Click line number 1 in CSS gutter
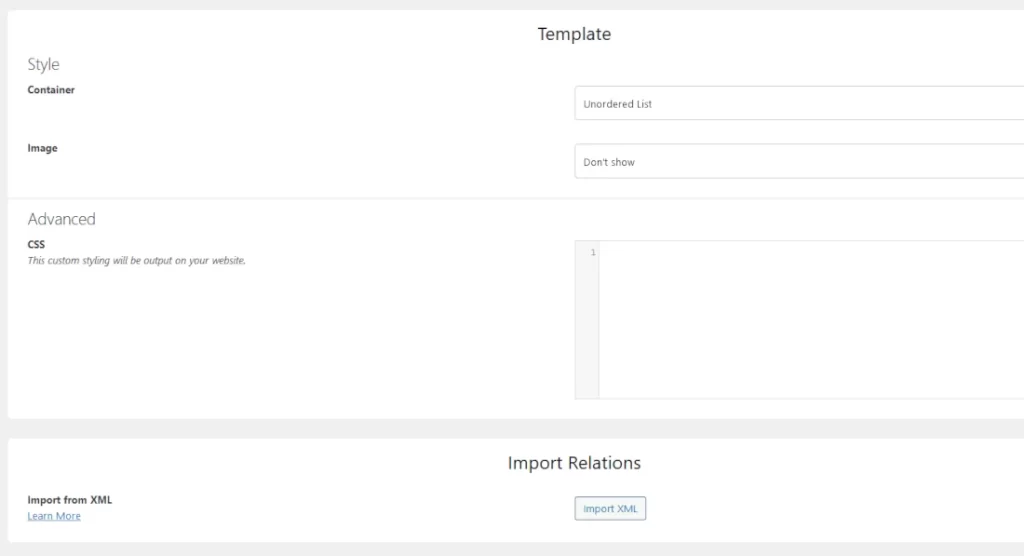1024x556 pixels. click(593, 252)
